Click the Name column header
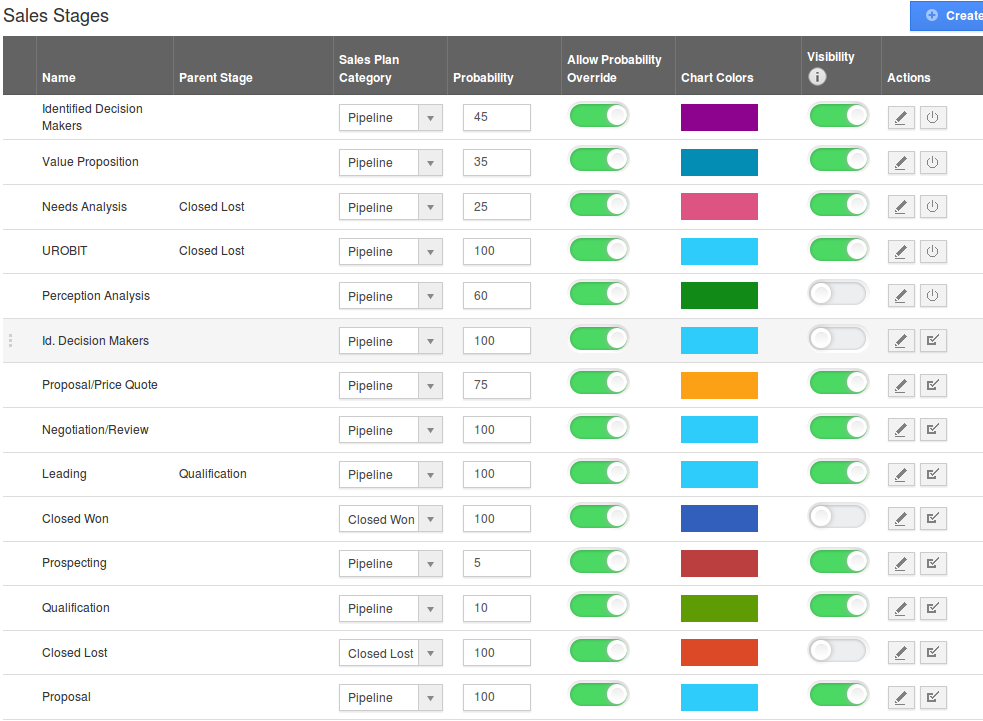Viewport: 983px width, 721px height. pos(59,78)
